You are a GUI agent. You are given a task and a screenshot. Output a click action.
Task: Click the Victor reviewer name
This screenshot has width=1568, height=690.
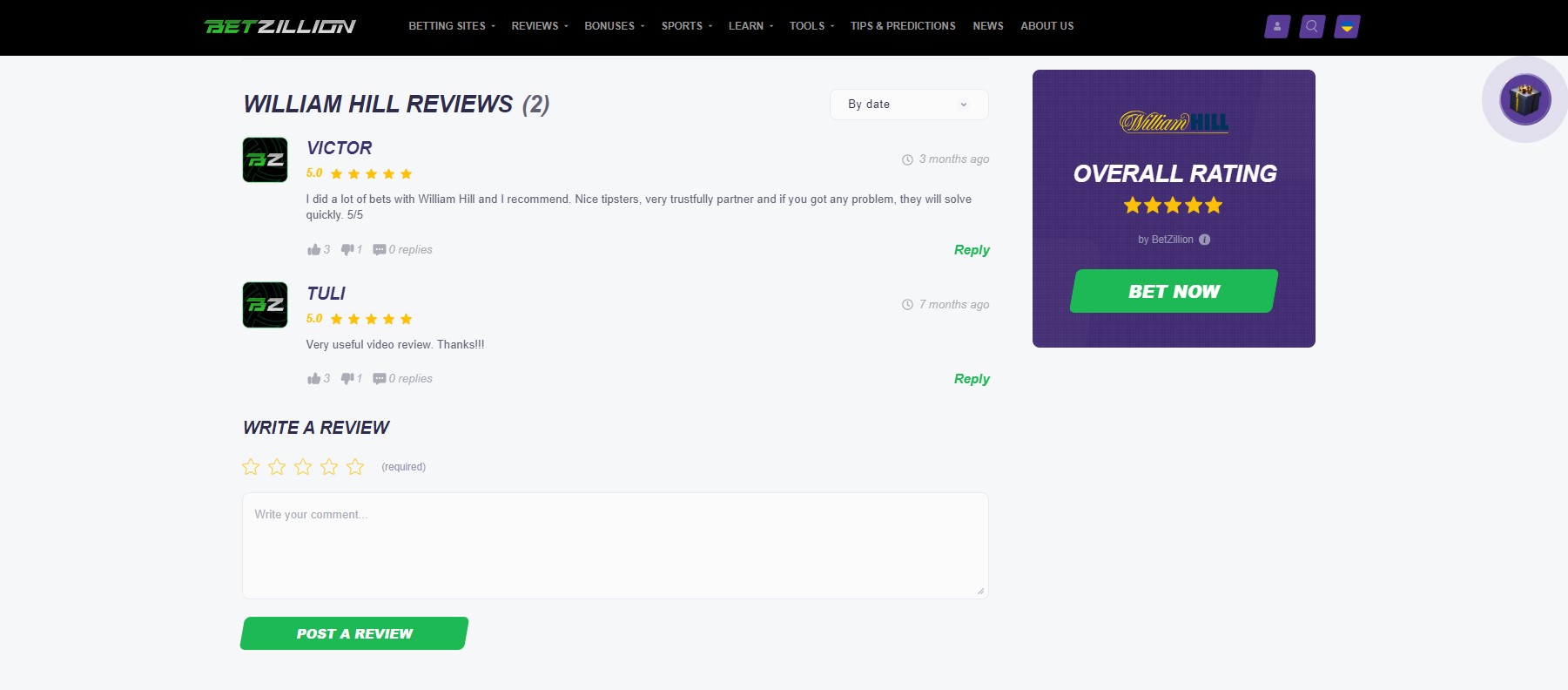point(340,148)
